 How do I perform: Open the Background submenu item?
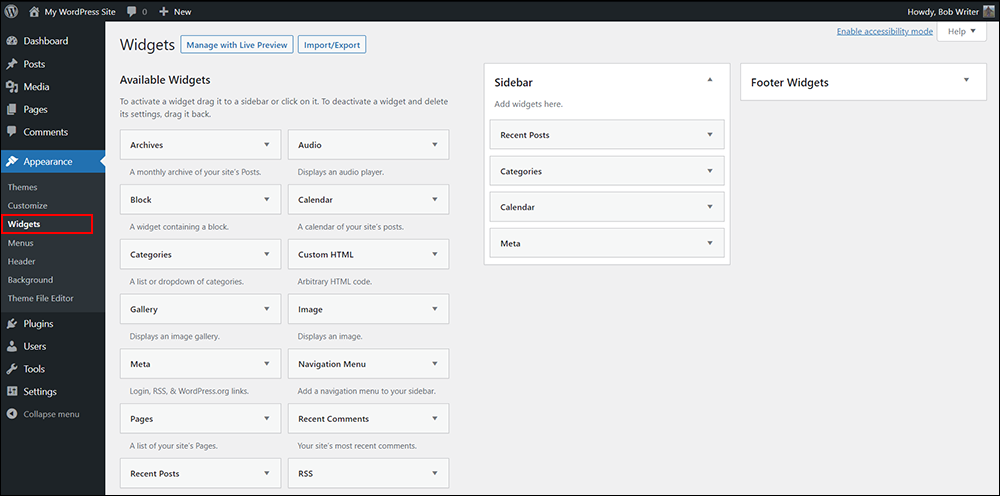pos(30,280)
